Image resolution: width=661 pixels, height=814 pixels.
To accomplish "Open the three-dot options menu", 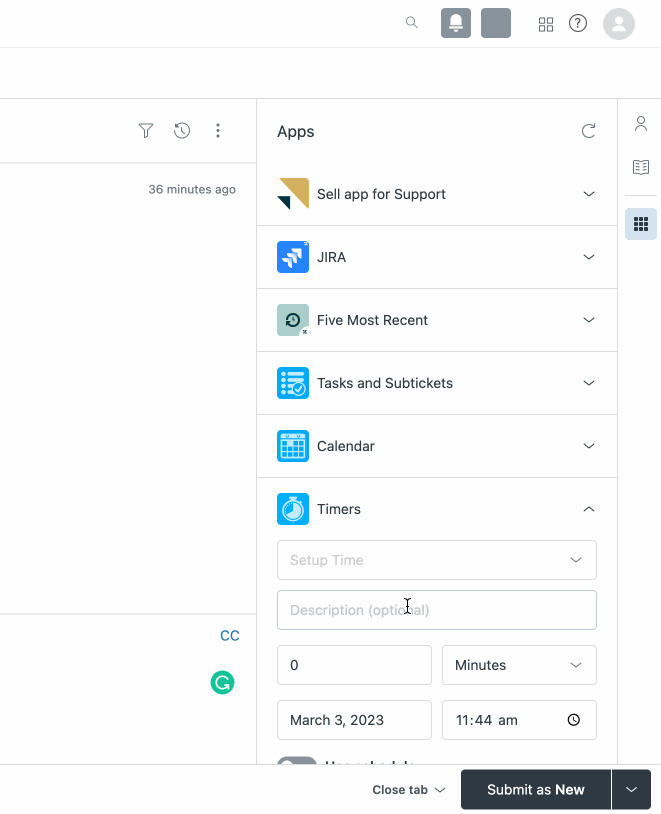I will (x=218, y=130).
